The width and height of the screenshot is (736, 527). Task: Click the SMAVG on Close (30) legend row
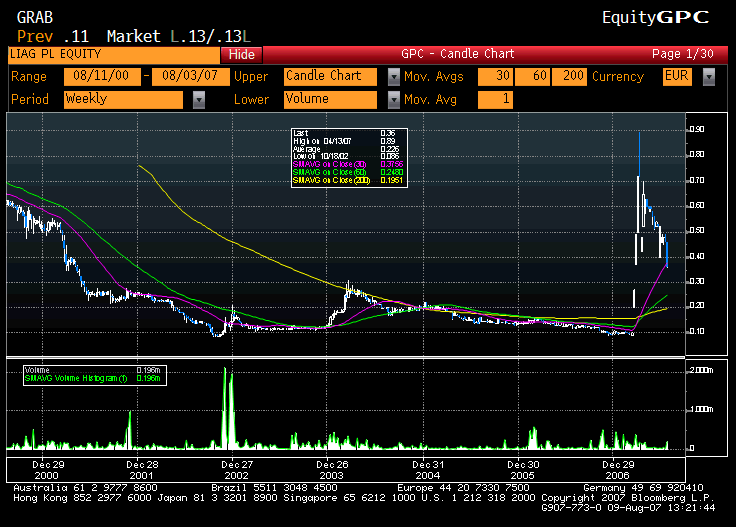coord(349,164)
